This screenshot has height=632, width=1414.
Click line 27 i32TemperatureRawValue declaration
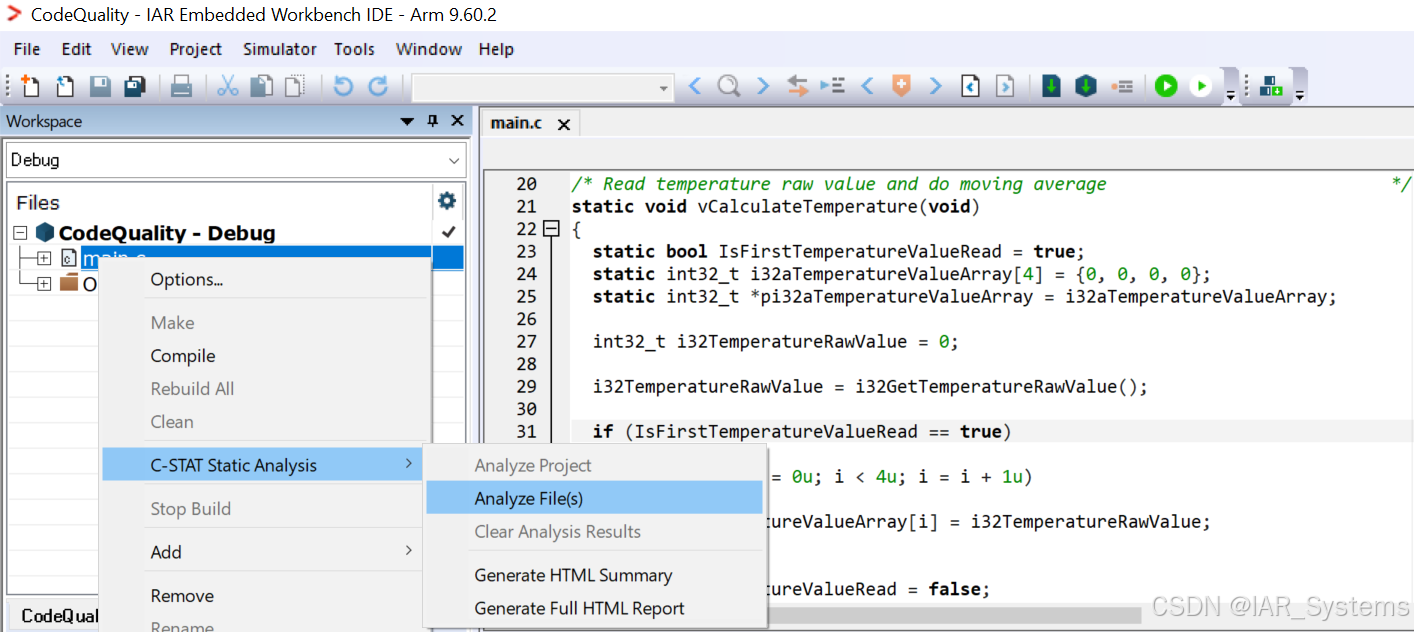pyautogui.click(x=775, y=342)
